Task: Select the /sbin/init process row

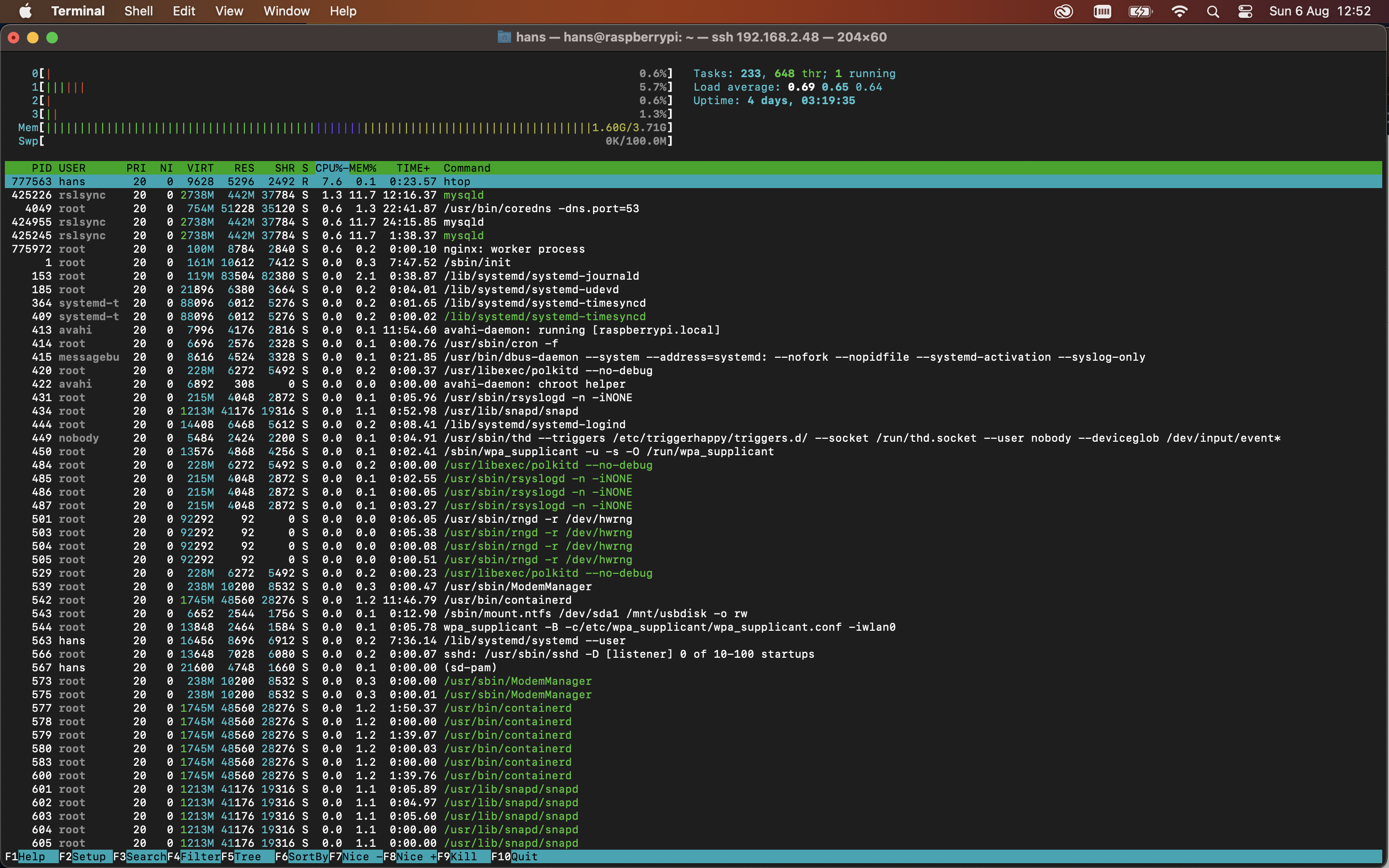Action: tap(694, 262)
